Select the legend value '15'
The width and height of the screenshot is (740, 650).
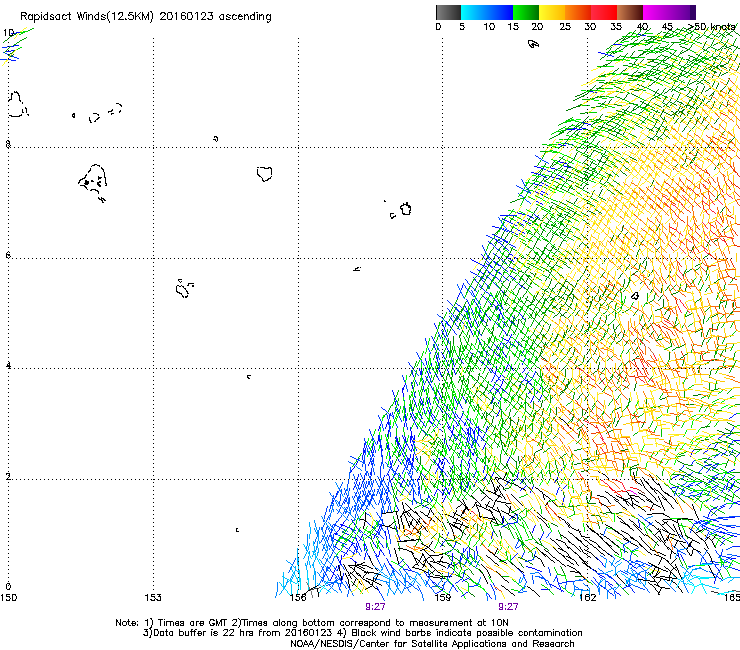pos(513,27)
